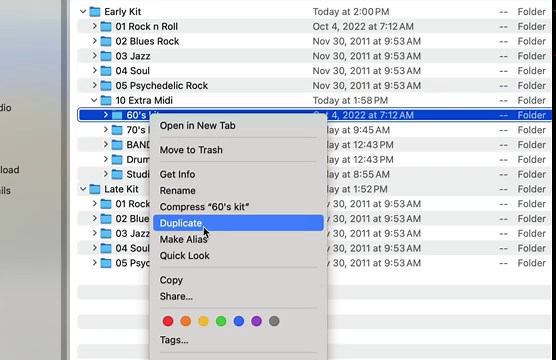Expand the 01 Rock folder under Late Kit
The width and height of the screenshot is (556, 360).
click(x=94, y=204)
